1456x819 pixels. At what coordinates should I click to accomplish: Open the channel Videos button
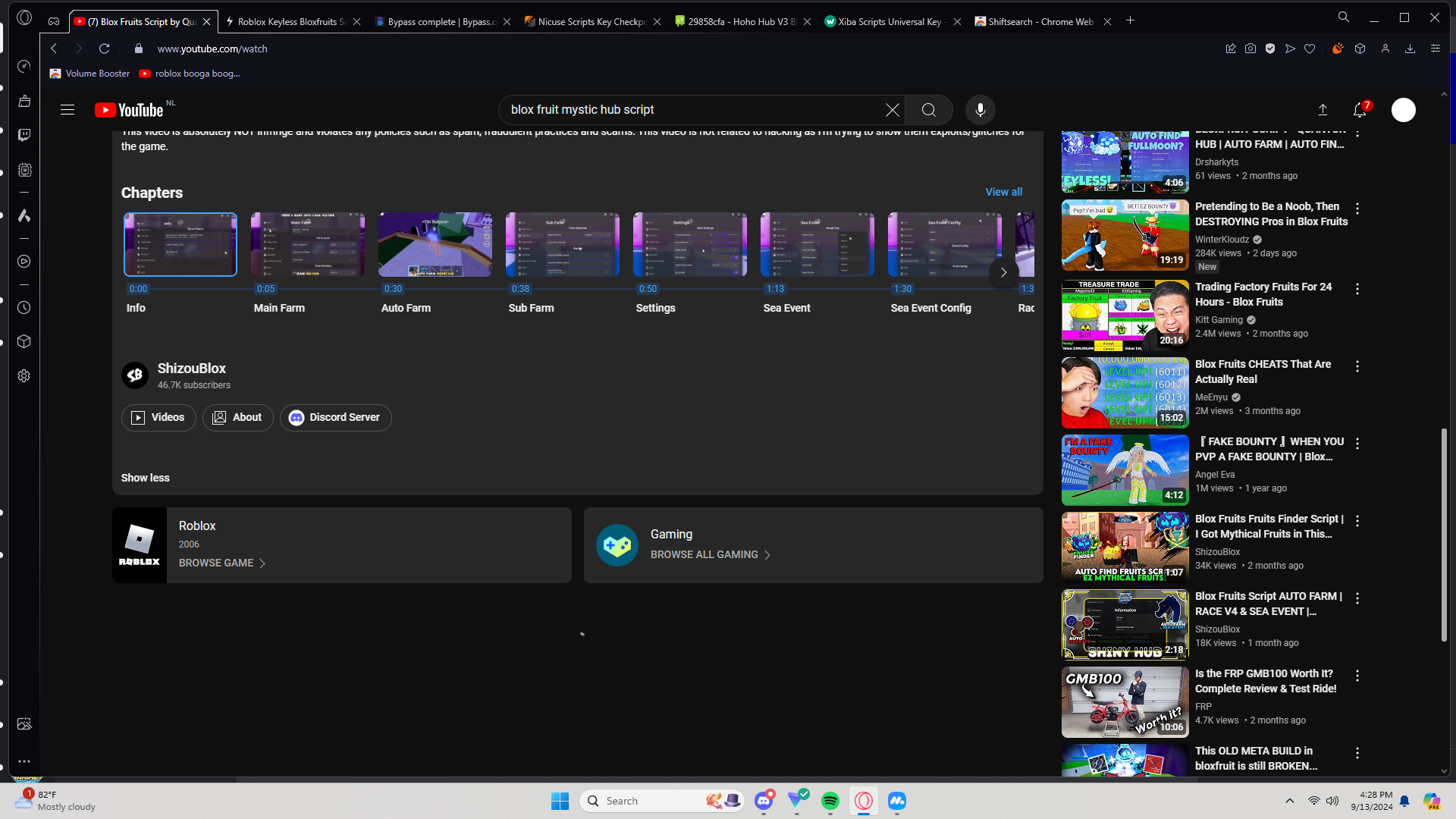pyautogui.click(x=158, y=418)
